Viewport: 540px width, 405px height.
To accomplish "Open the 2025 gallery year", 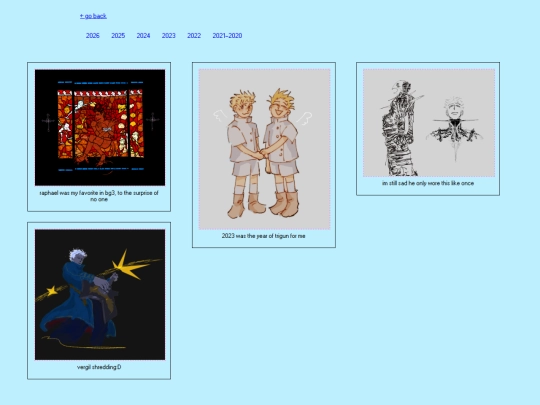I will (x=118, y=35).
